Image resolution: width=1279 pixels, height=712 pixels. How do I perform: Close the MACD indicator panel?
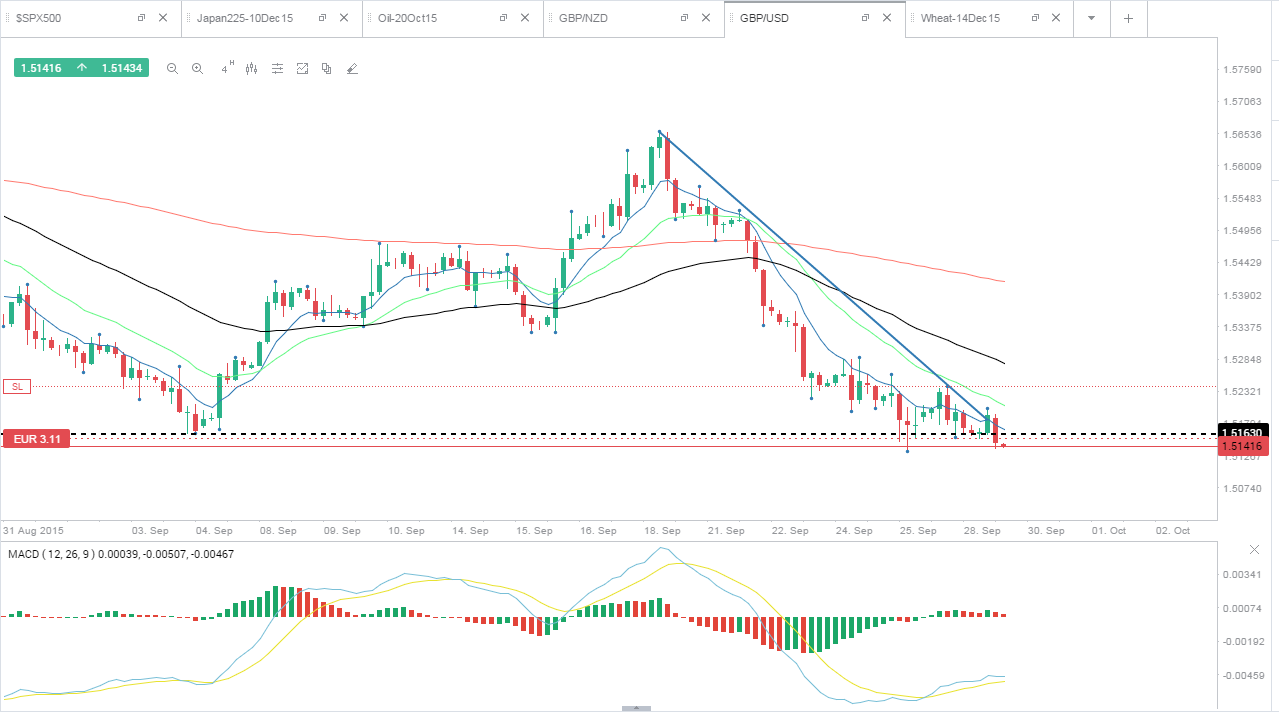pos(1255,550)
